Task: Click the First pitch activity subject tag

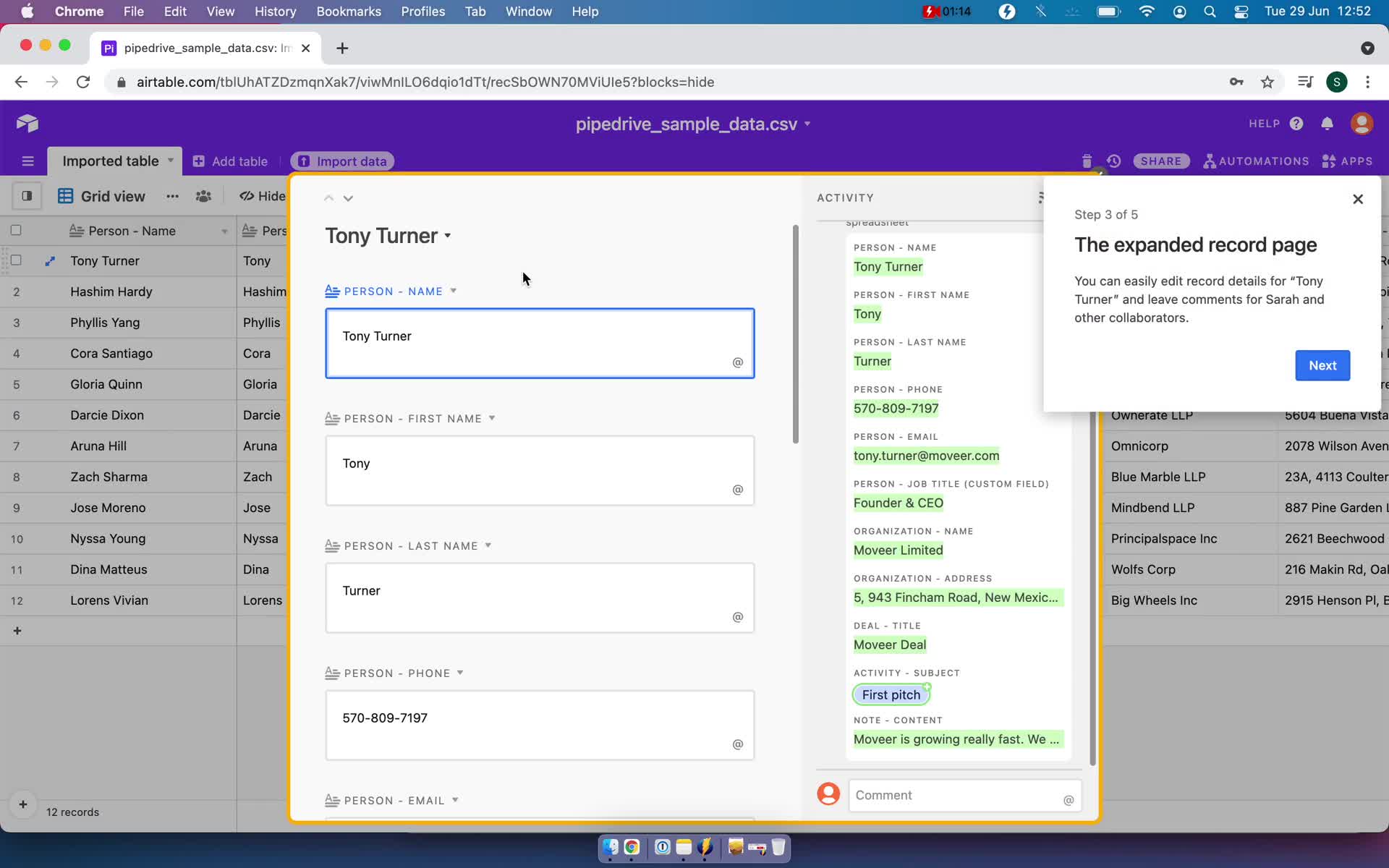Action: pos(891,695)
